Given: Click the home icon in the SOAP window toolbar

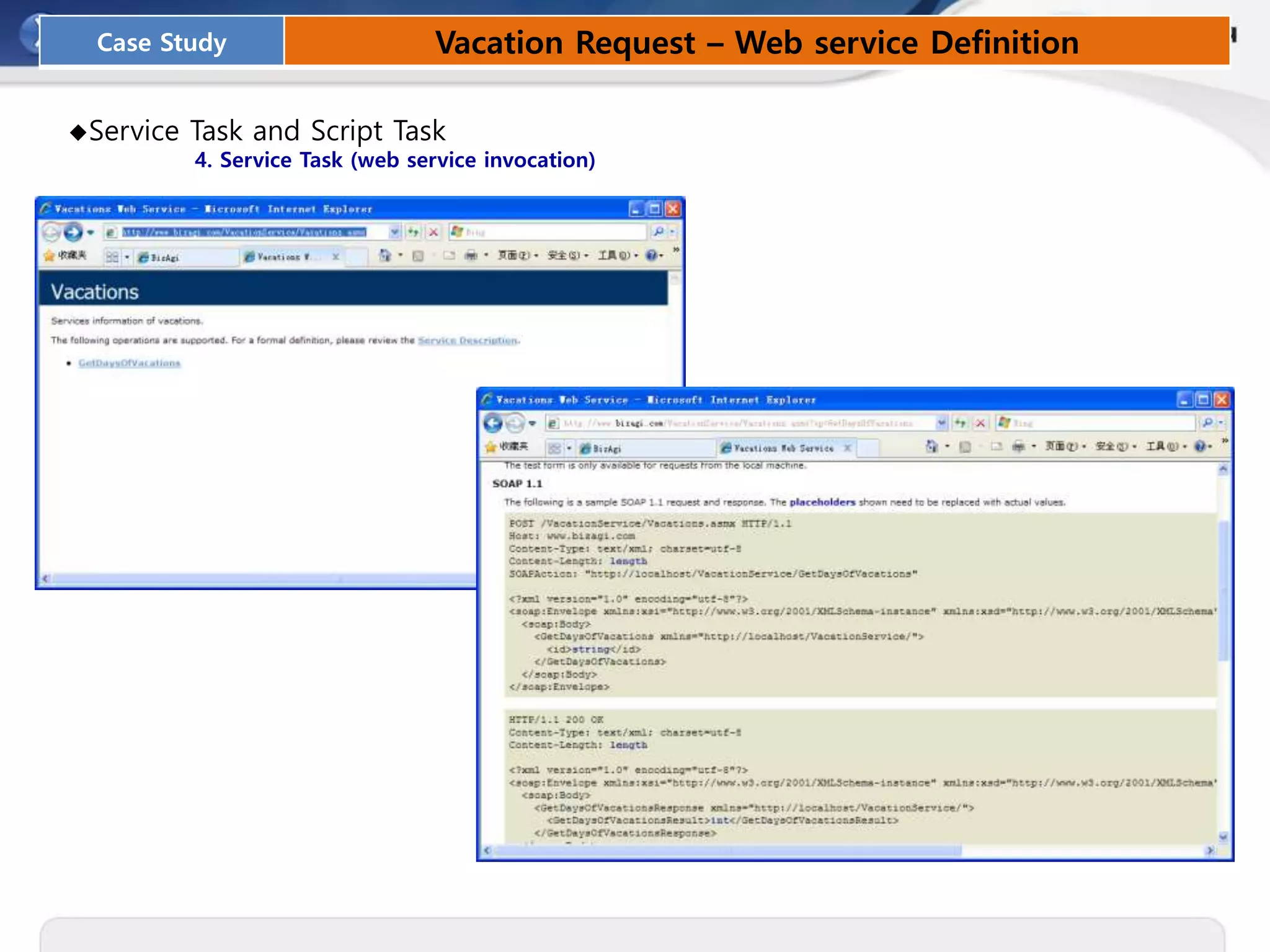Looking at the screenshot, I should click(x=931, y=446).
